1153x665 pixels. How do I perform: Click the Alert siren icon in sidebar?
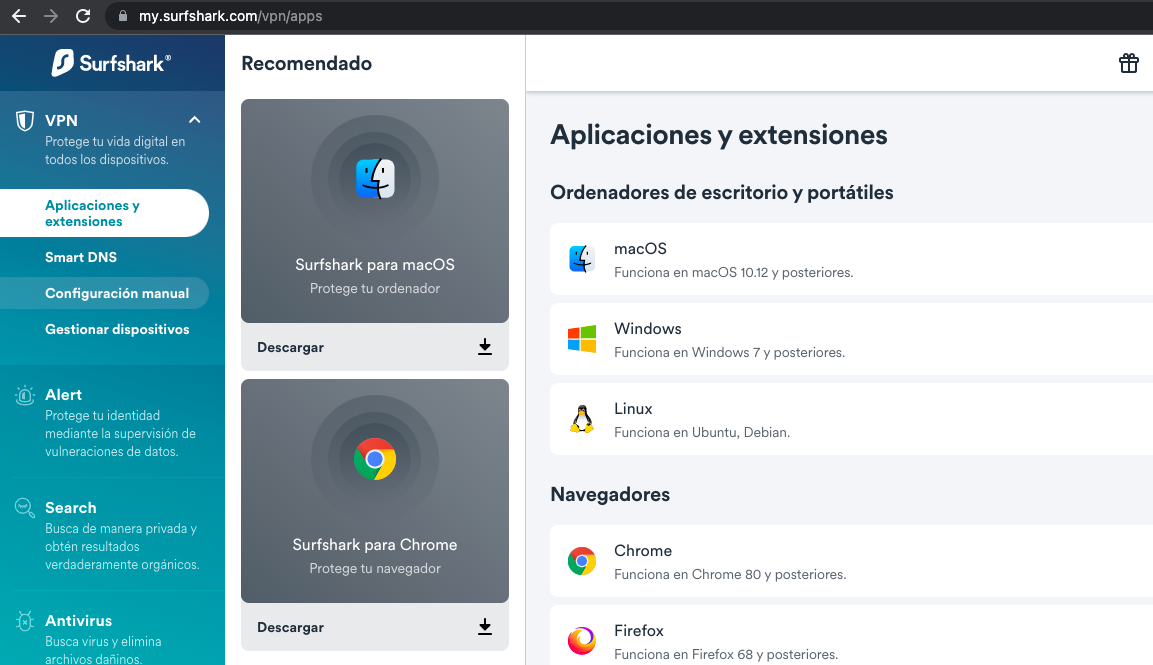(25, 396)
